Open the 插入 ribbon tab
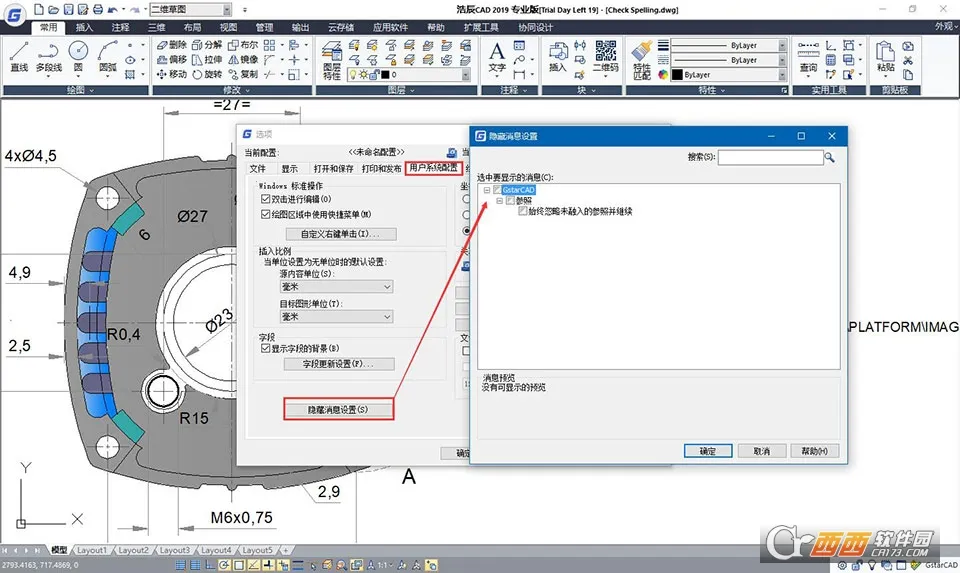960x573 pixels. [85, 27]
